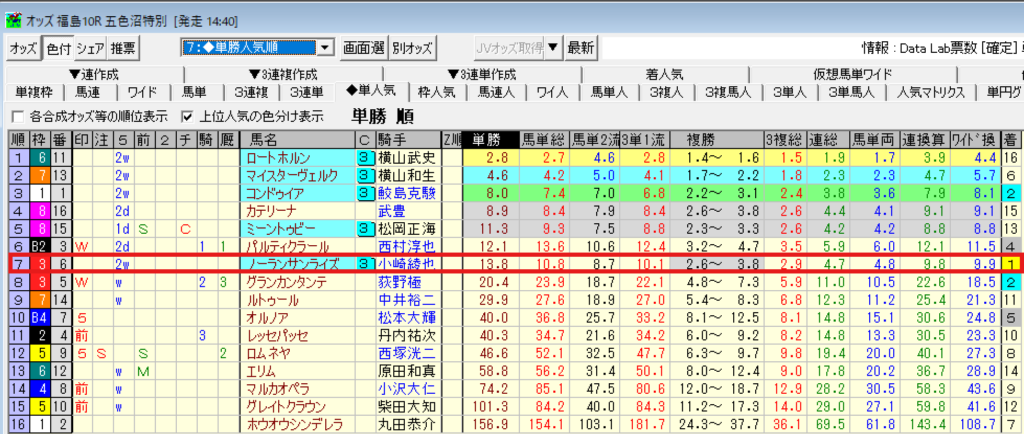Click the 馬単総 column header

(545, 139)
